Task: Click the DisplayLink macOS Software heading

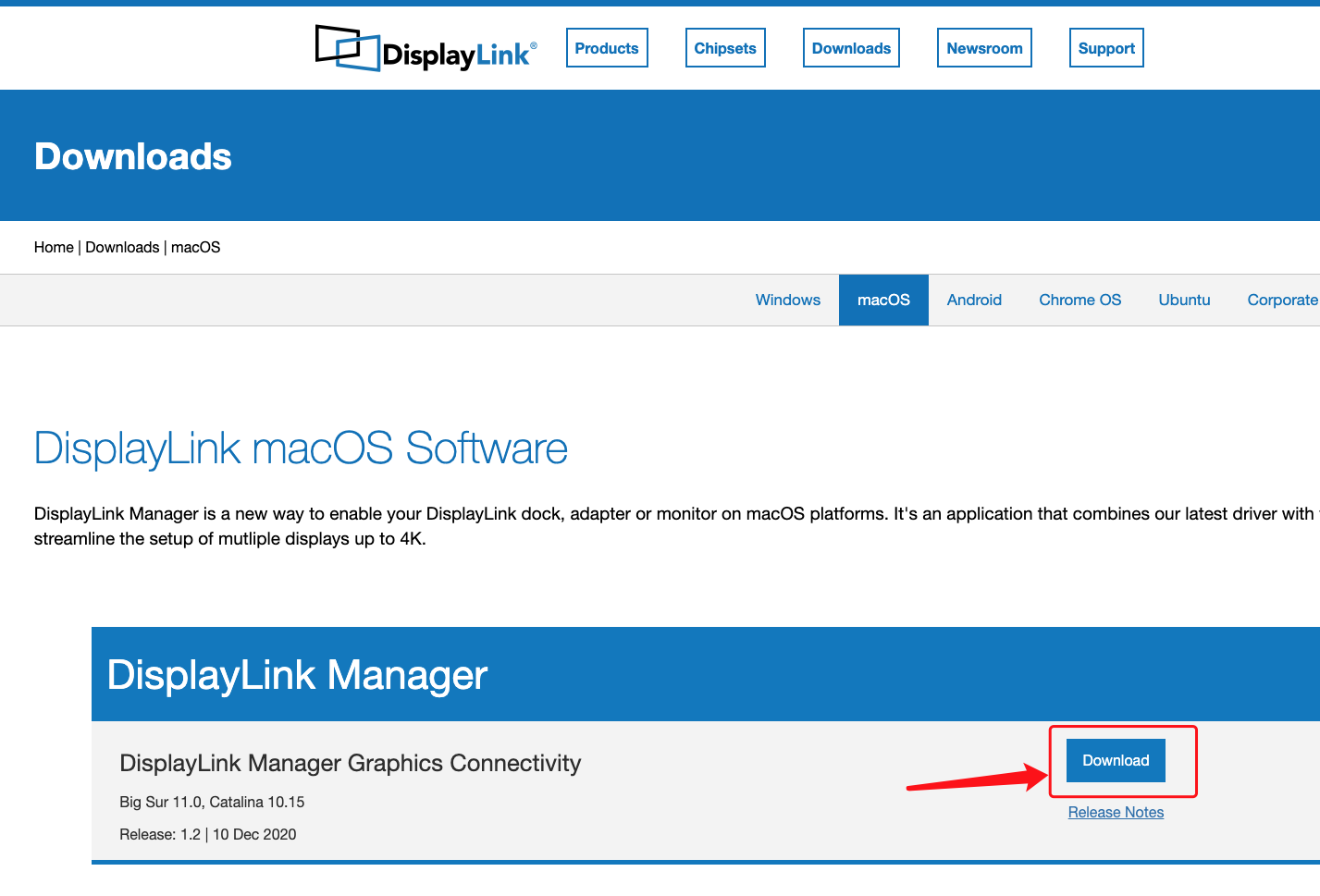Action: click(x=301, y=448)
